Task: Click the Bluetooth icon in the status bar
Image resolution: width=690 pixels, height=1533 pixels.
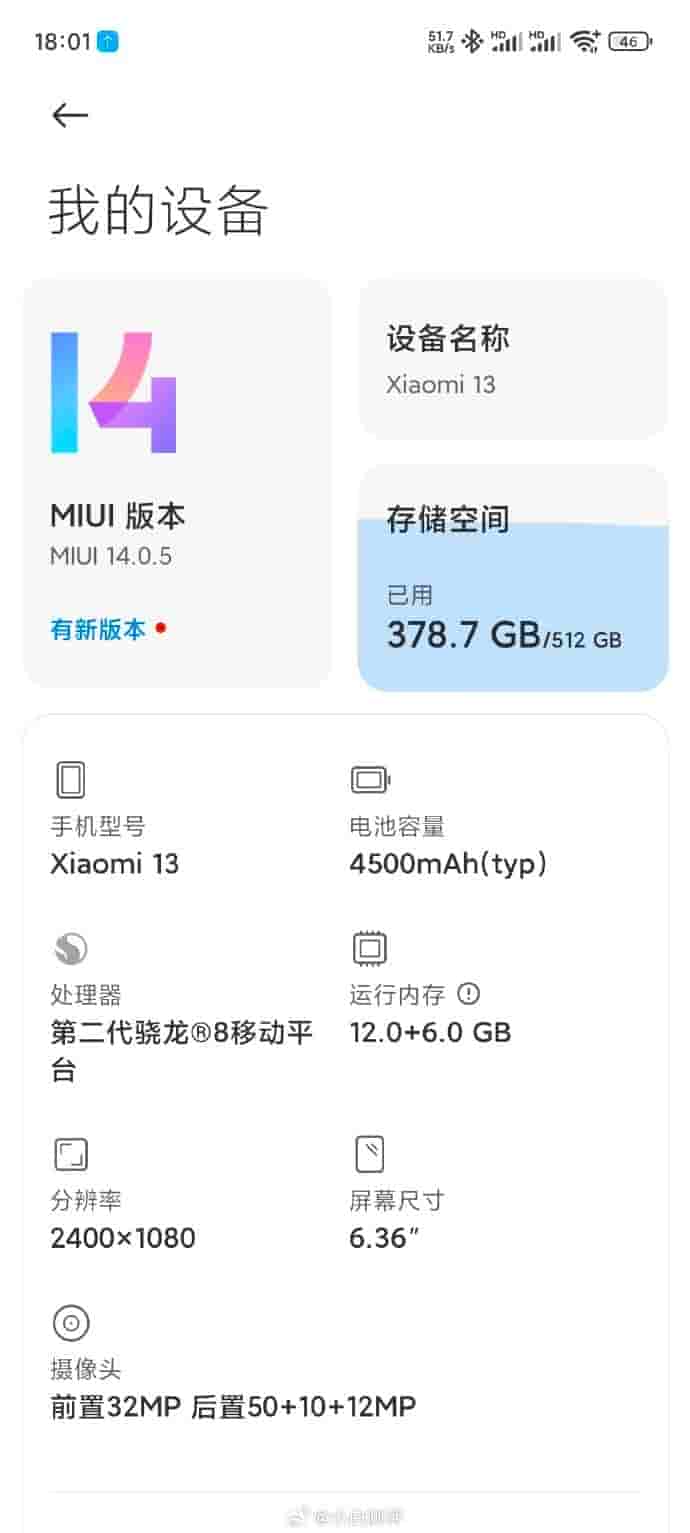Action: [x=474, y=41]
